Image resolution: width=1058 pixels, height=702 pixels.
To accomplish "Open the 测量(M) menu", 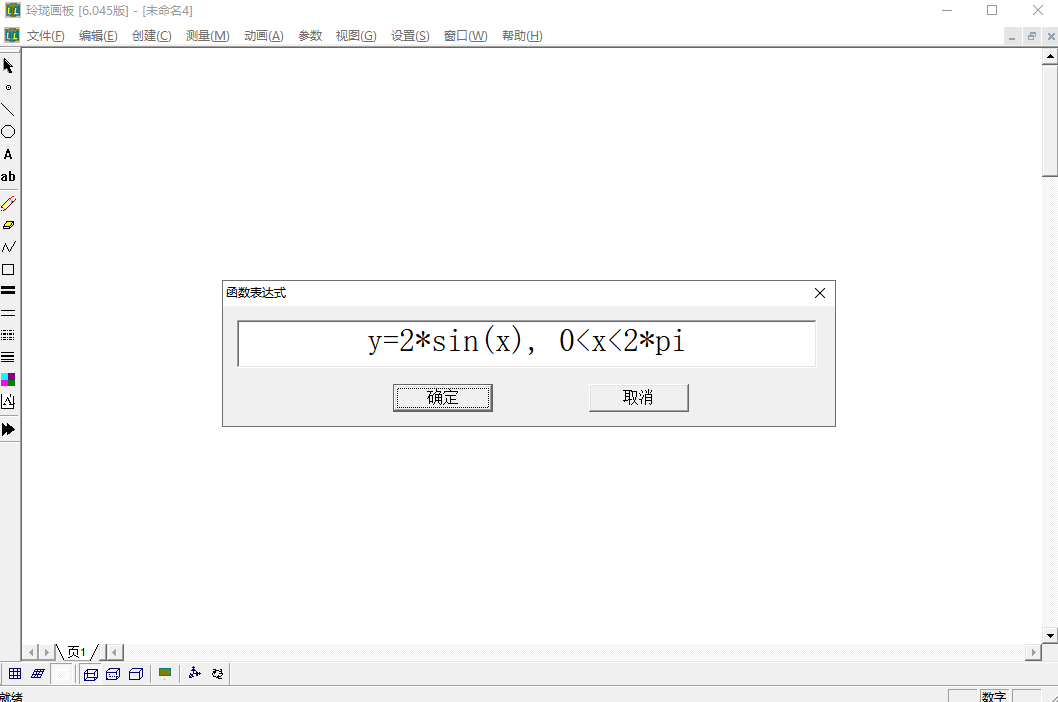I will coord(207,36).
